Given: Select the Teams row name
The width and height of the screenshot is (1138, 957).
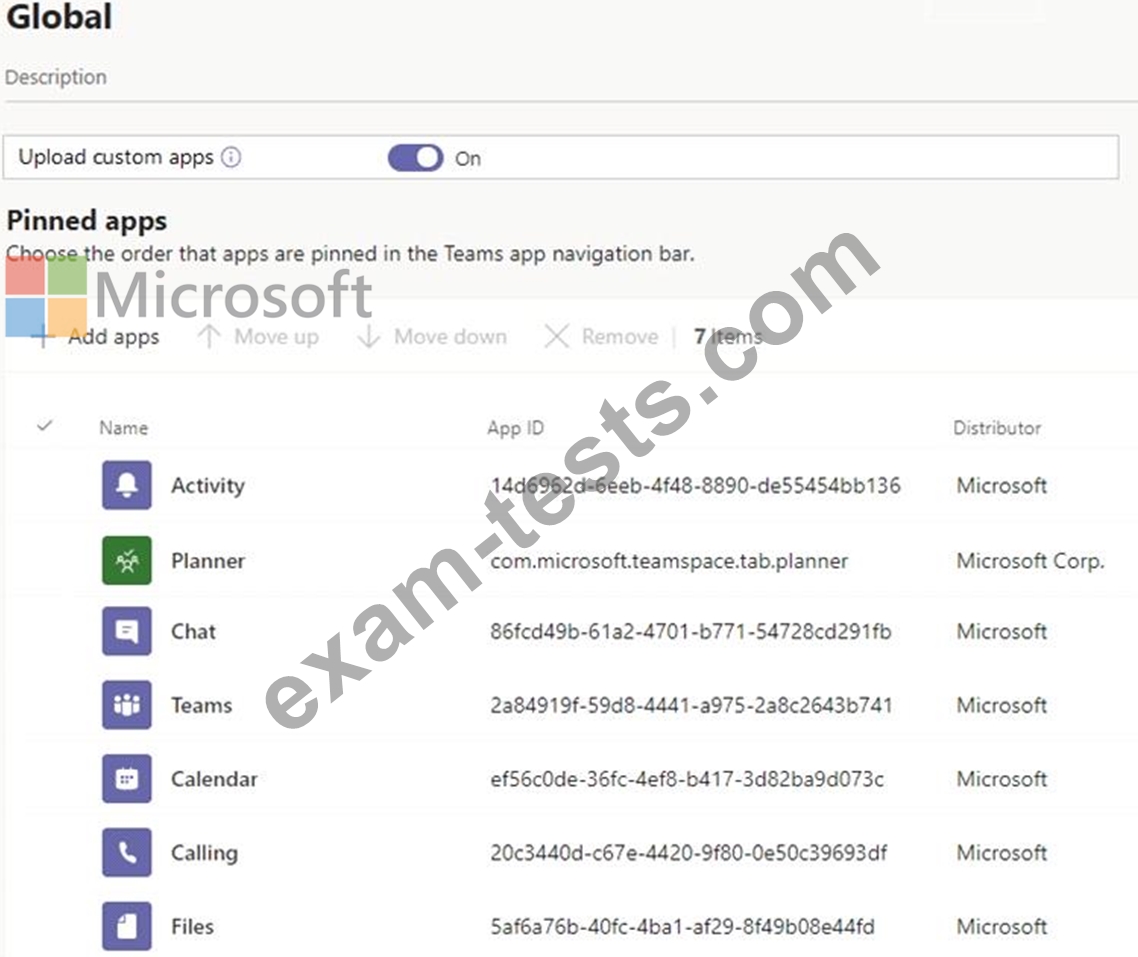Looking at the screenshot, I should point(201,705).
